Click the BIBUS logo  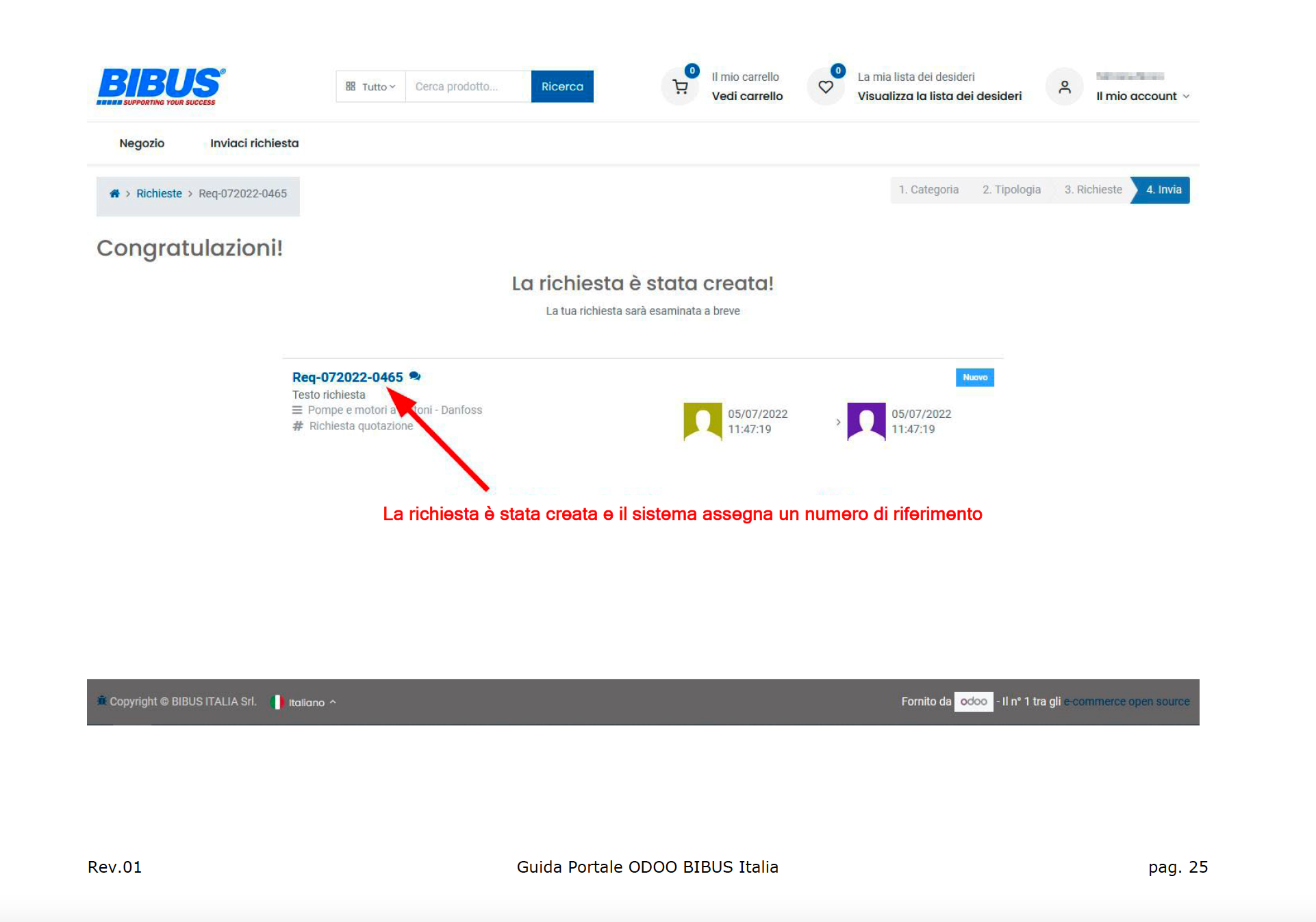161,86
